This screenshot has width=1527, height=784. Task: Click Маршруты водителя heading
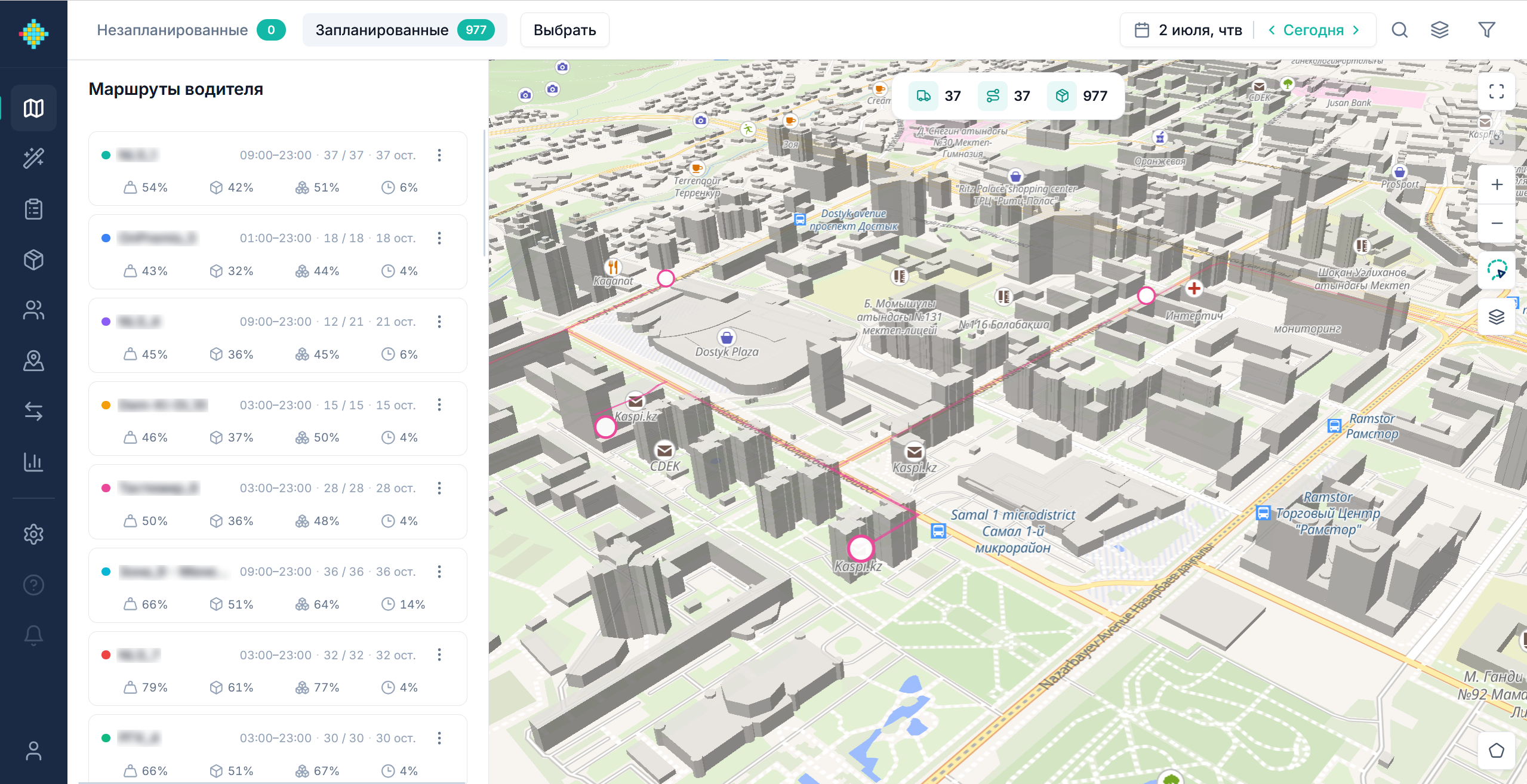pos(176,89)
